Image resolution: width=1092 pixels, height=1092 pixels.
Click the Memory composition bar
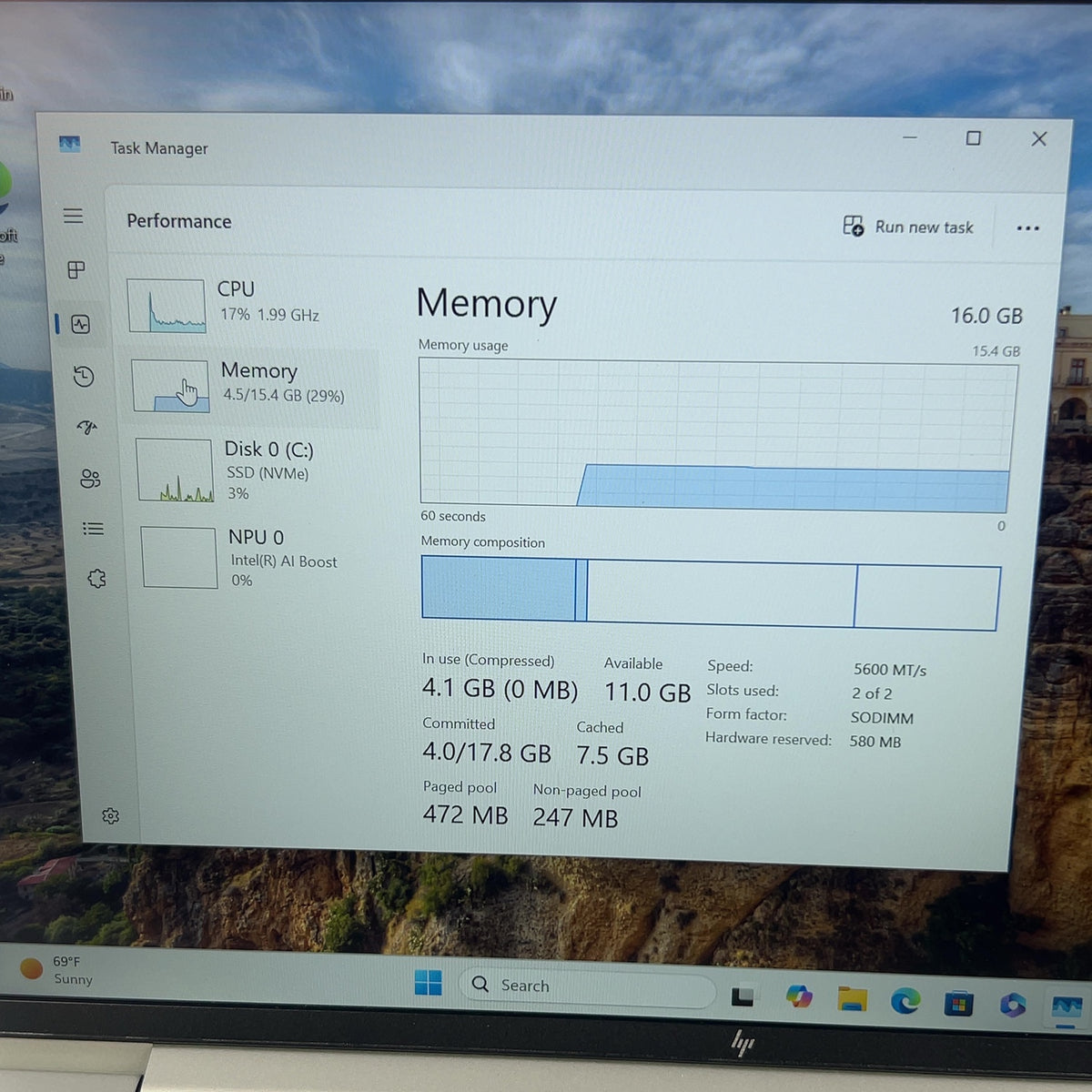pos(710,593)
